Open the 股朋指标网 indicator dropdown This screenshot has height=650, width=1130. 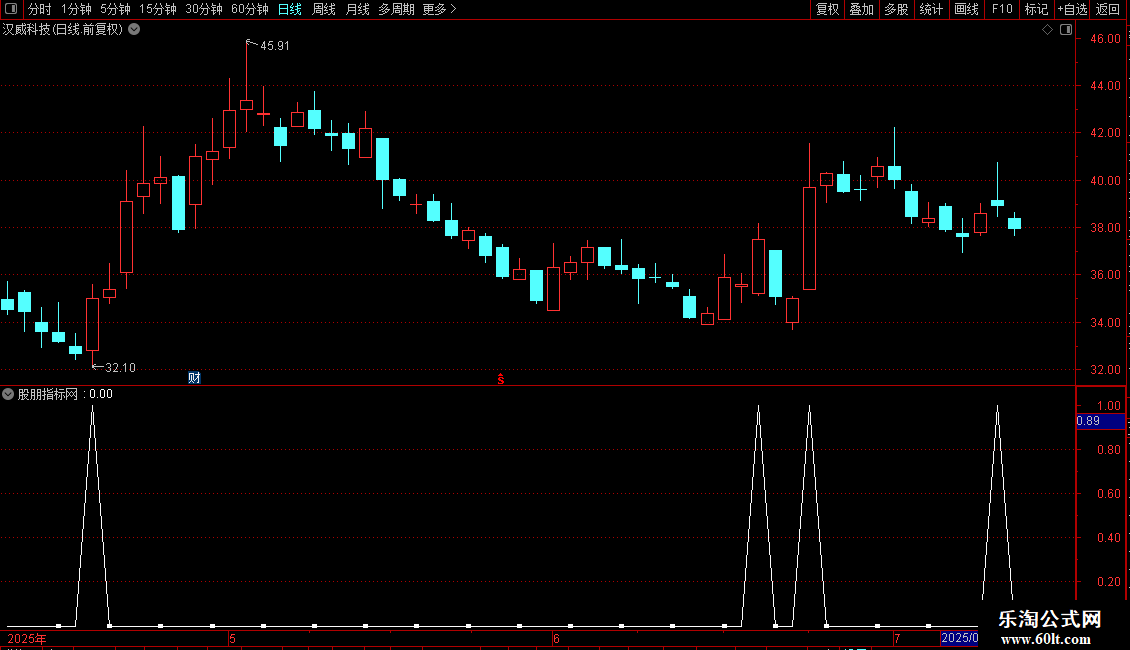point(8,394)
